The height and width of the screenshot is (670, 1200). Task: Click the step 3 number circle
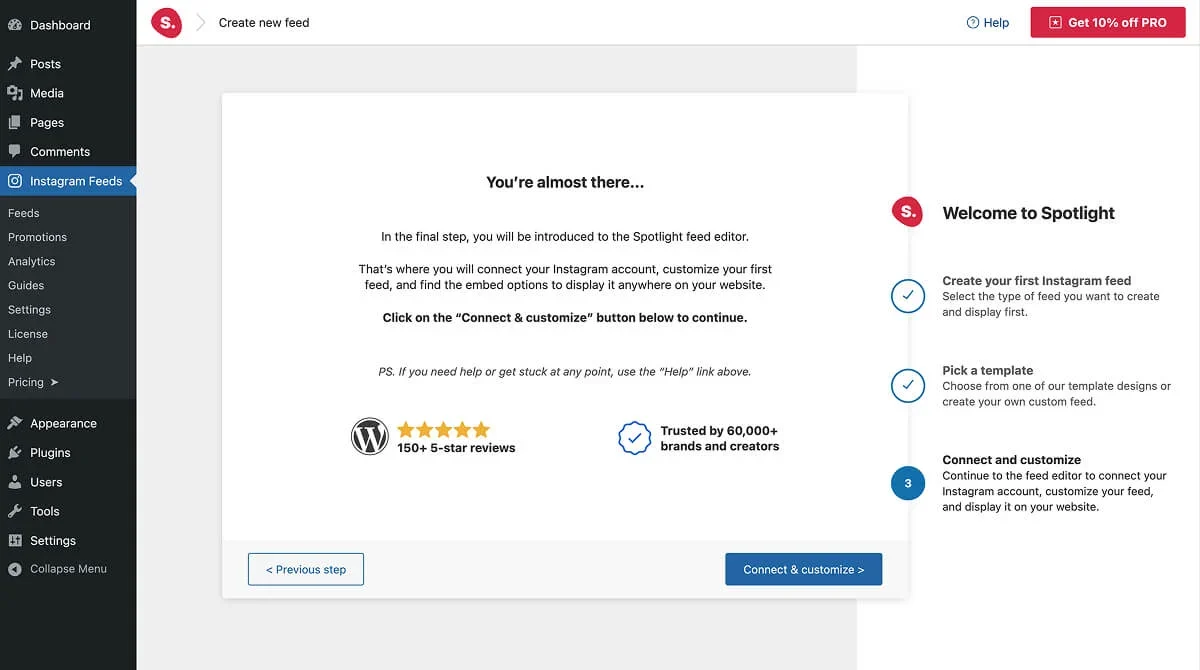908,483
